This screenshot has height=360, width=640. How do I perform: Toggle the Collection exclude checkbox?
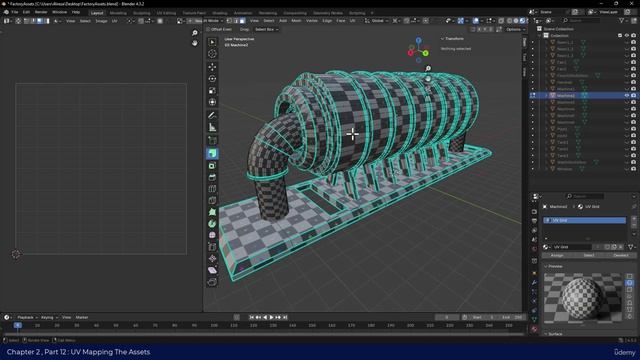coord(620,36)
